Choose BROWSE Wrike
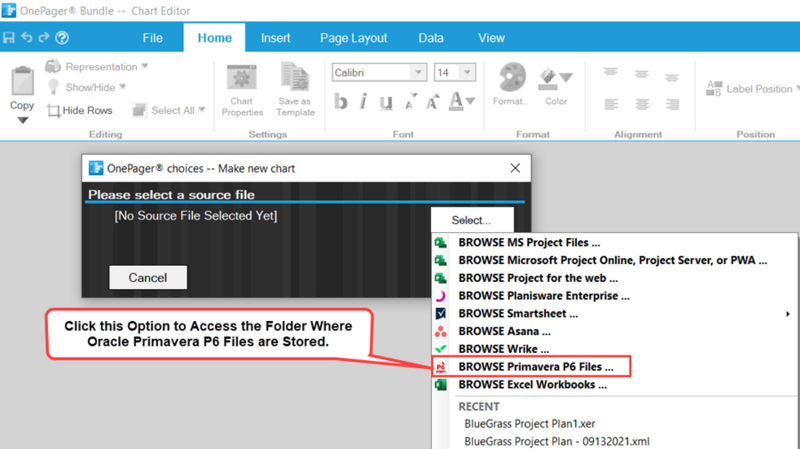800x449 pixels. [x=614, y=349]
